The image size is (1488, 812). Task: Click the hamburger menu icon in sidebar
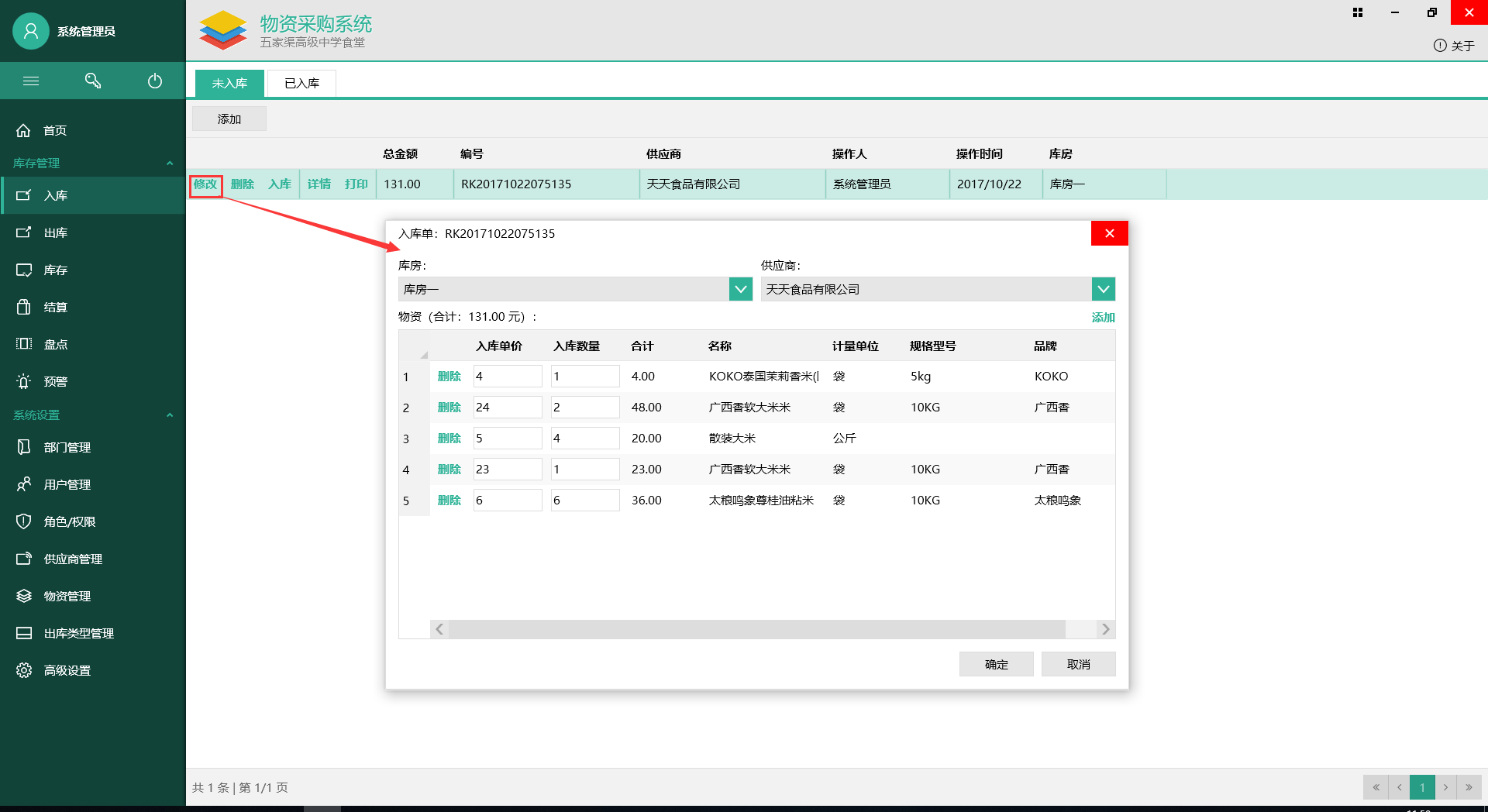coord(31,81)
